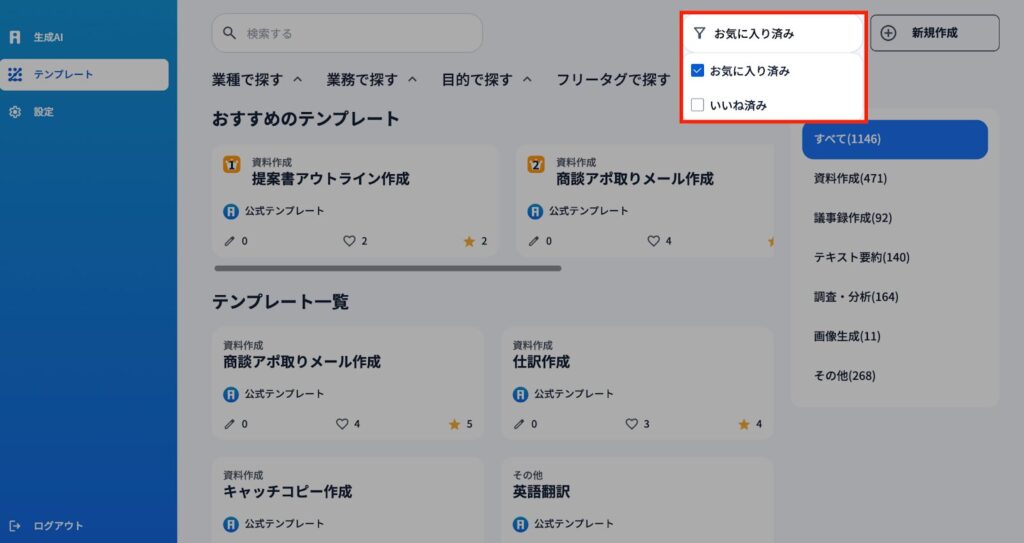Viewport: 1024px width, 543px height.
Task: Click the rank 2 badge icon
Action: 536,164
